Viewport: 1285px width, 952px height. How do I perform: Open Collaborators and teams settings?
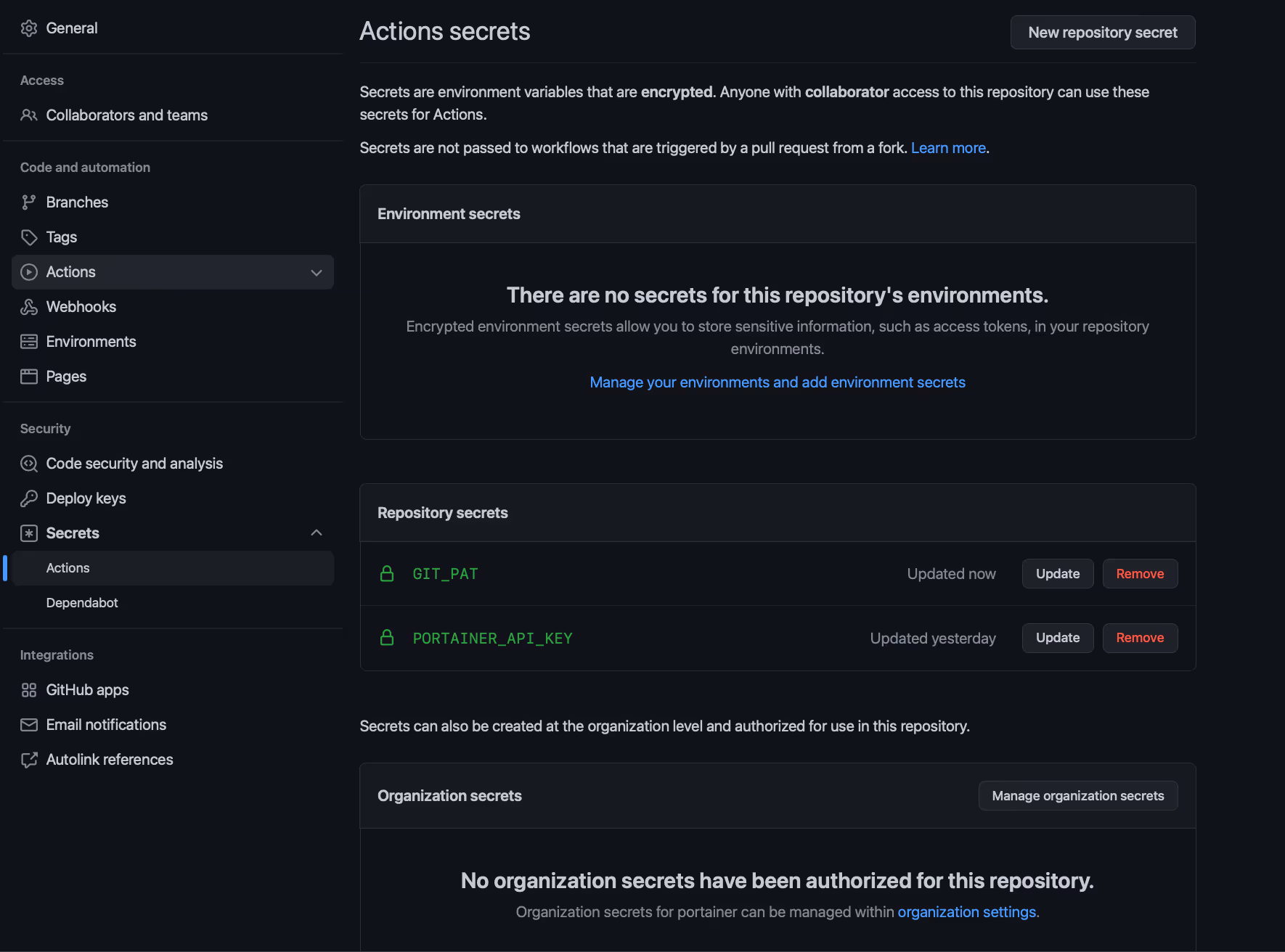(x=173, y=115)
